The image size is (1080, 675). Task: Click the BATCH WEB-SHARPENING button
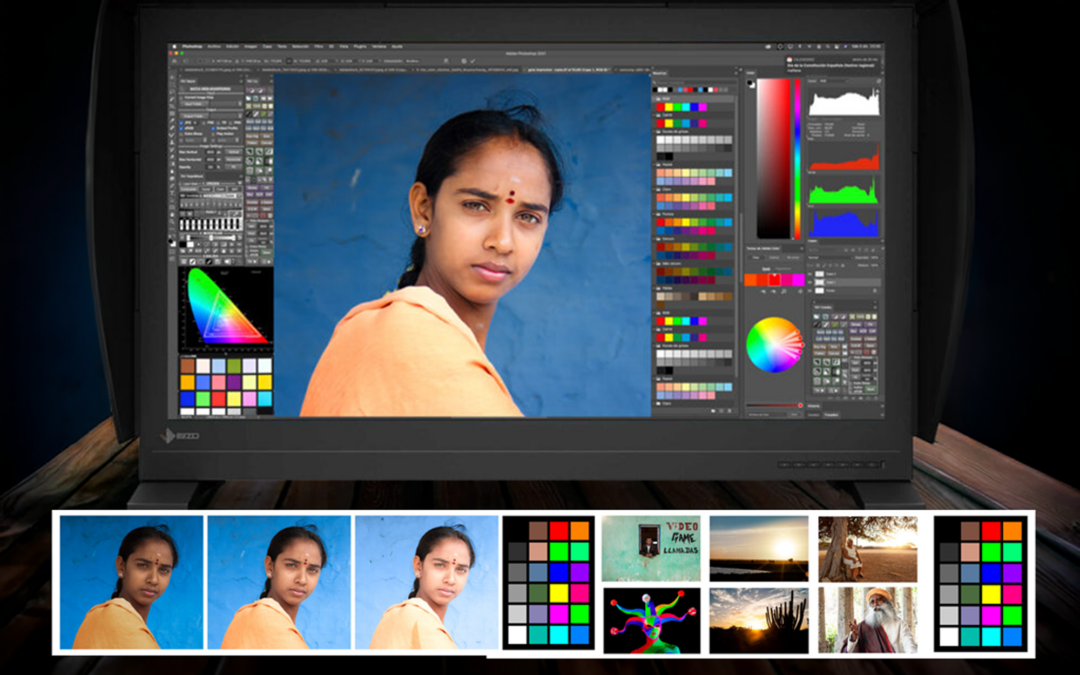click(x=211, y=89)
